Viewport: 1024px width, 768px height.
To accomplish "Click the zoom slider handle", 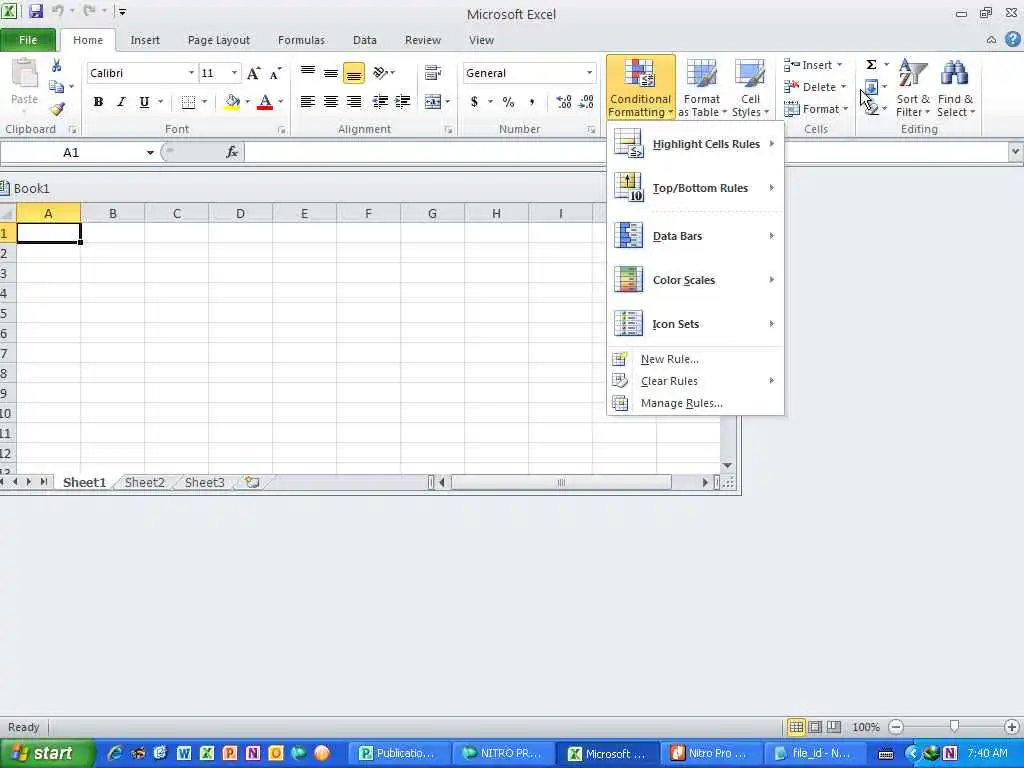I will click(x=954, y=726).
